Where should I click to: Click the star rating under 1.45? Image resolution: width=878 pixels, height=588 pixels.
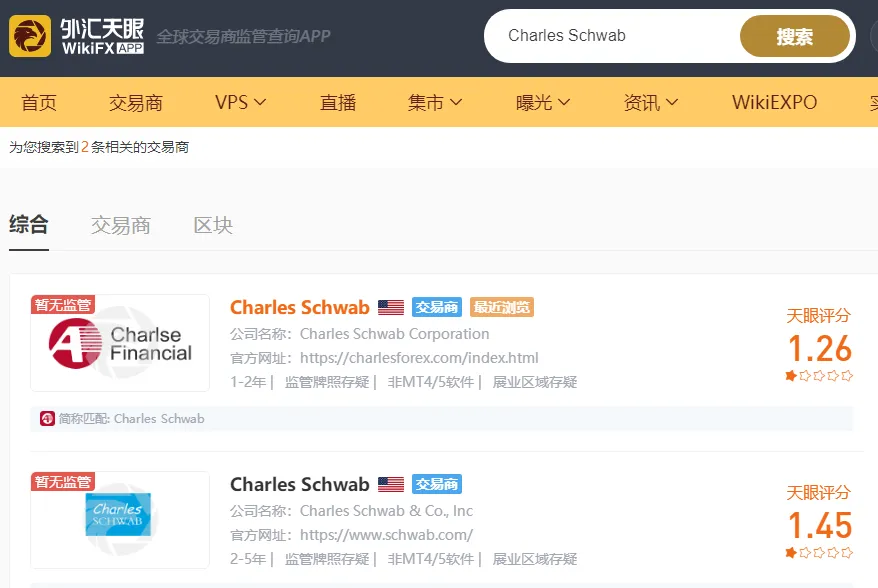(819, 553)
